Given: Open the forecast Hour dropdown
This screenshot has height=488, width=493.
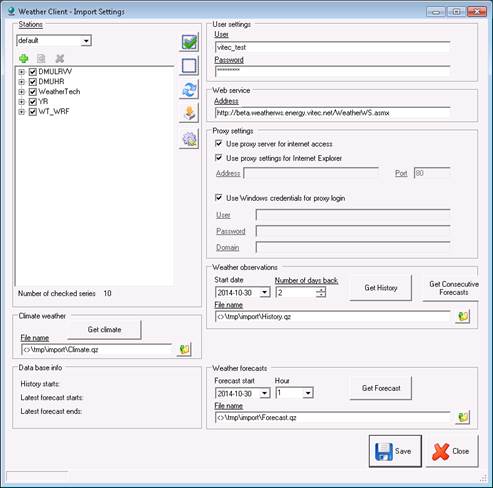Looking at the screenshot, I should click(308, 393).
